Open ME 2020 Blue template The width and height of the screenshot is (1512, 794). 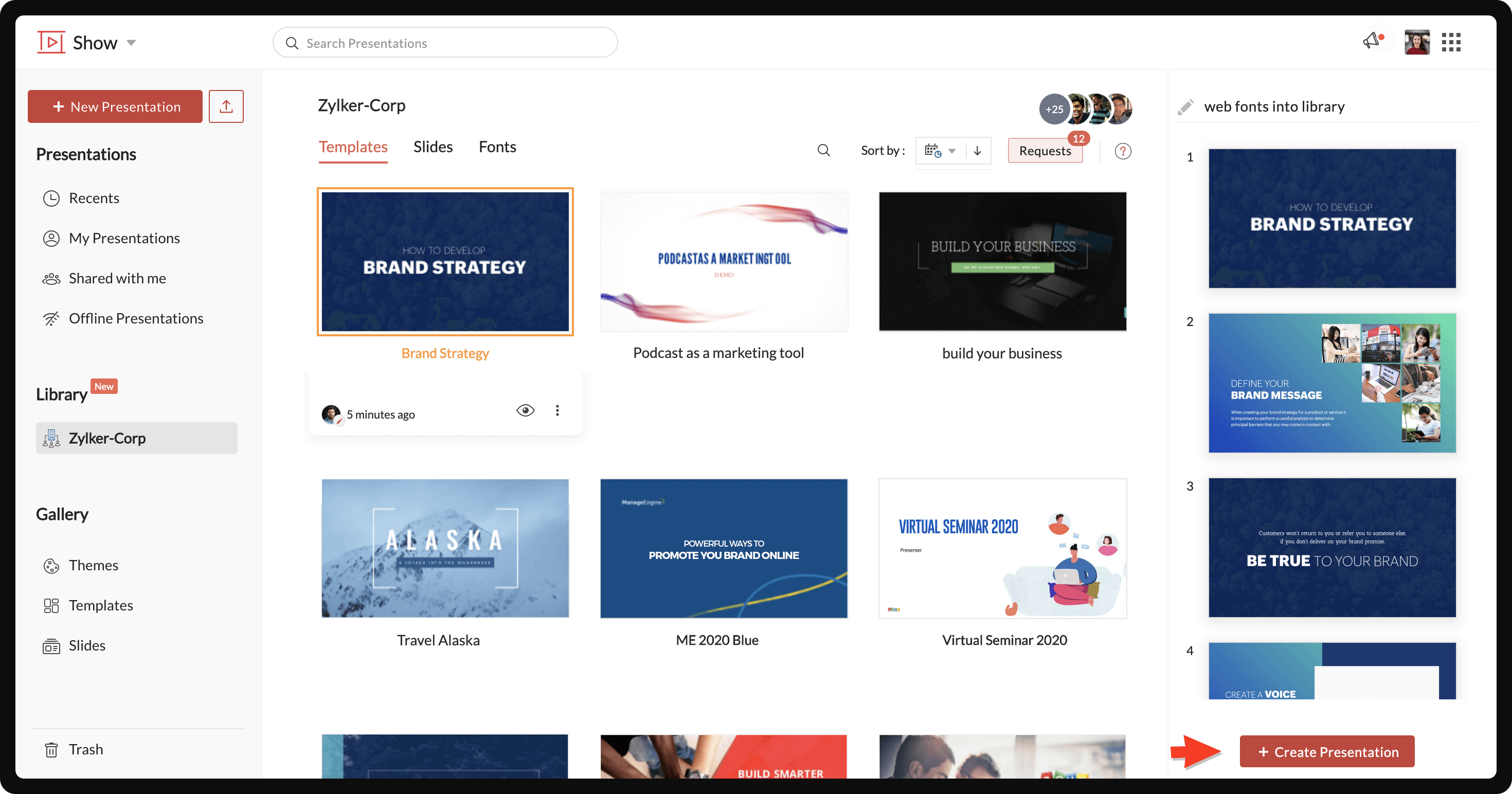[723, 548]
